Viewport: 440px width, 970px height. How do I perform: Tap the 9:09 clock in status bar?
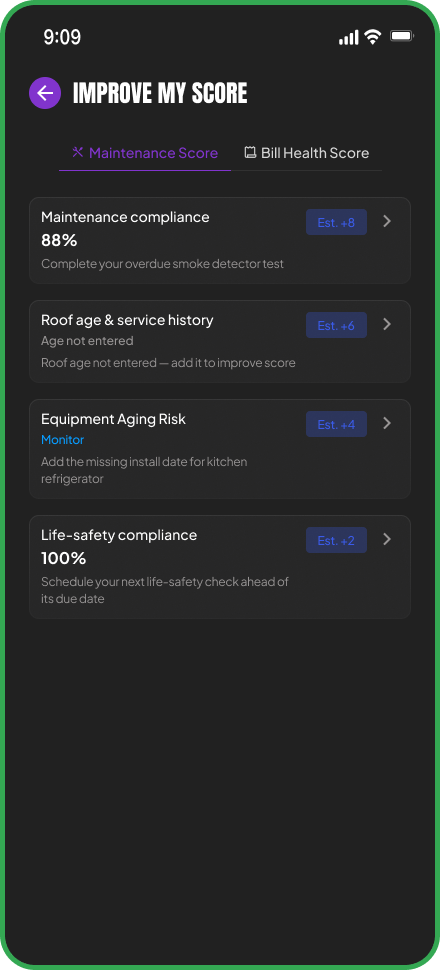[x=62, y=37]
